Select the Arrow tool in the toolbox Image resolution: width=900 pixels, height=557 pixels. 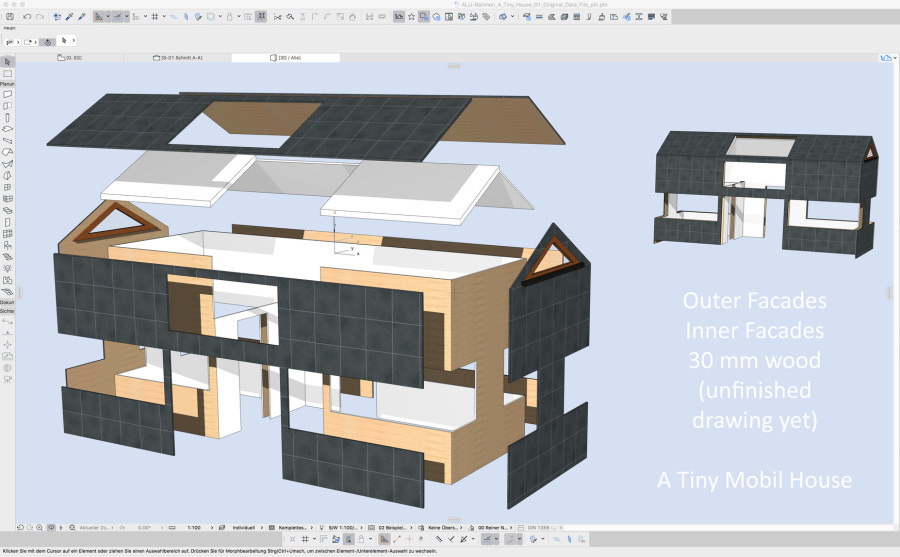pos(7,62)
